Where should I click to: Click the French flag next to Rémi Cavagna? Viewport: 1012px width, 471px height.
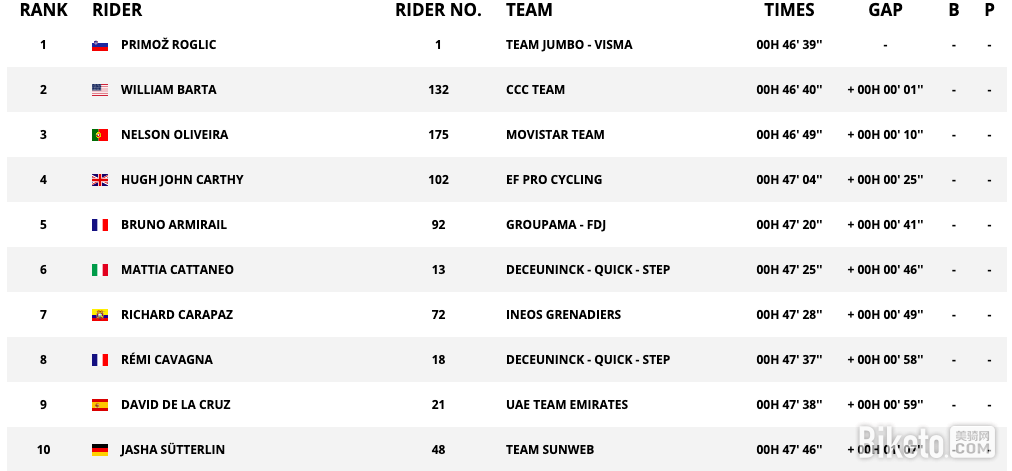click(99, 360)
